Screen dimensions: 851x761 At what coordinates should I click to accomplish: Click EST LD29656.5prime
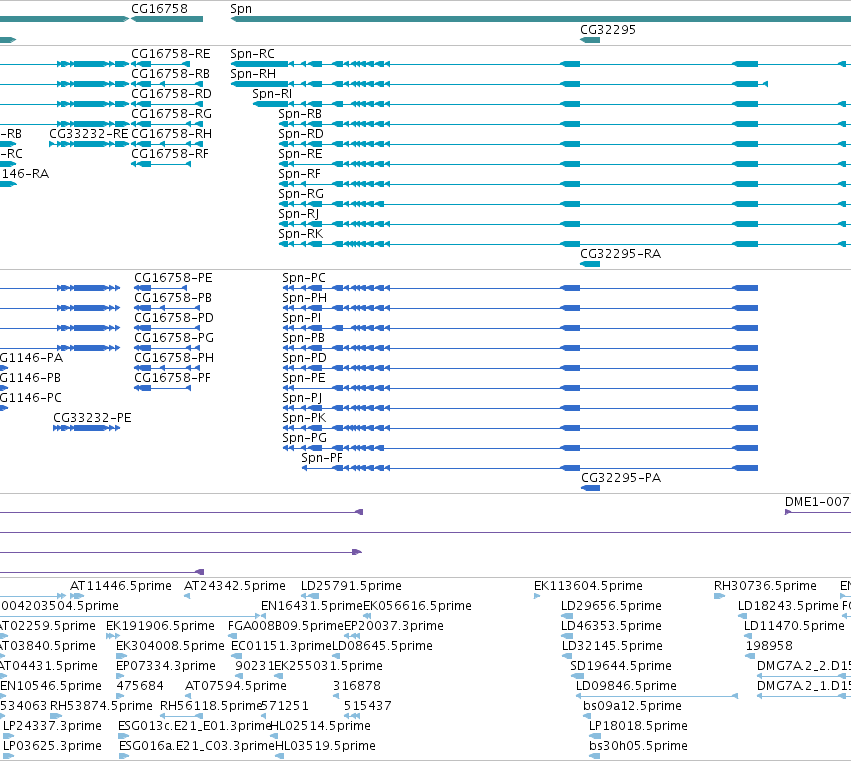pyautogui.click(x=611, y=606)
